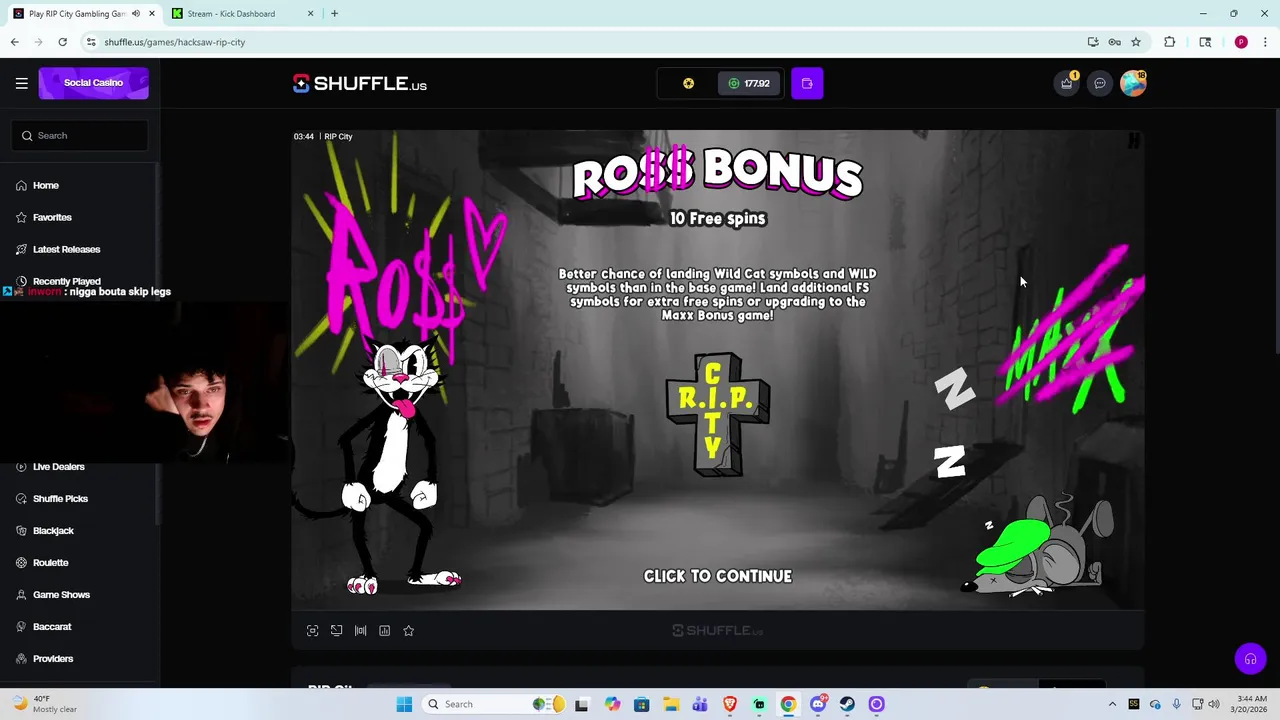Open the chat bubble icon

[1100, 83]
